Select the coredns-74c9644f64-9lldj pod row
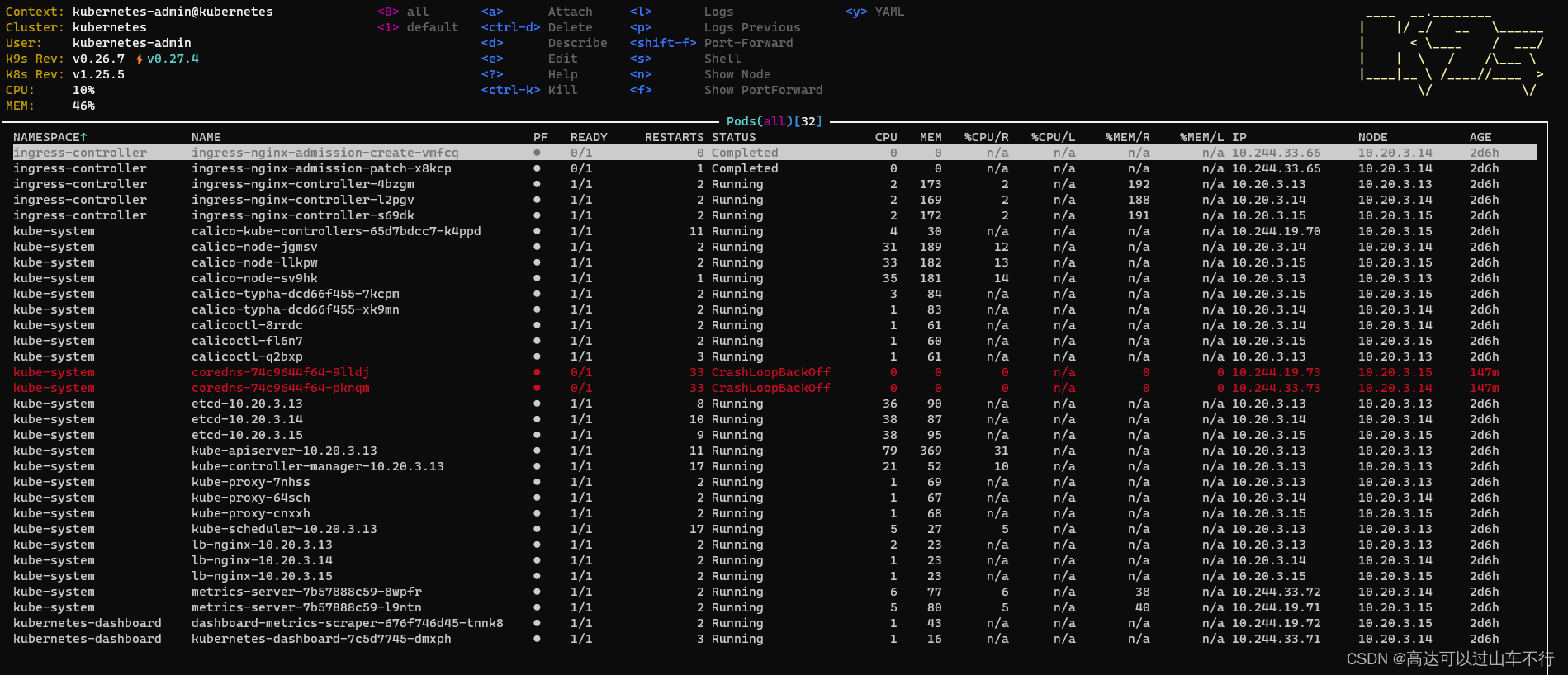This screenshot has width=1568, height=675. pyautogui.click(x=775, y=372)
